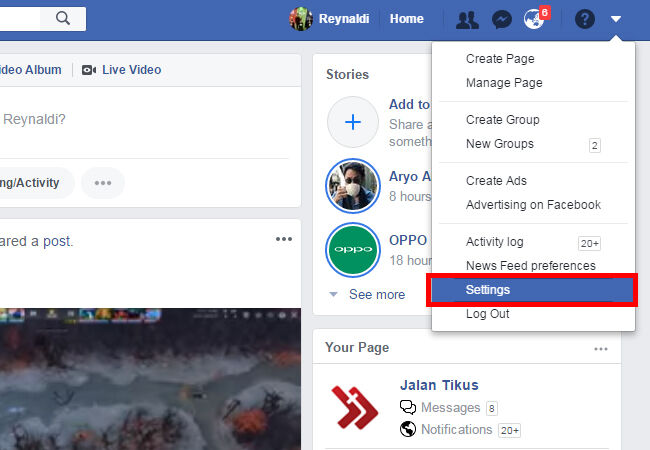Select Manage Page menu item
Viewport: 650px width, 450px height.
point(533,83)
